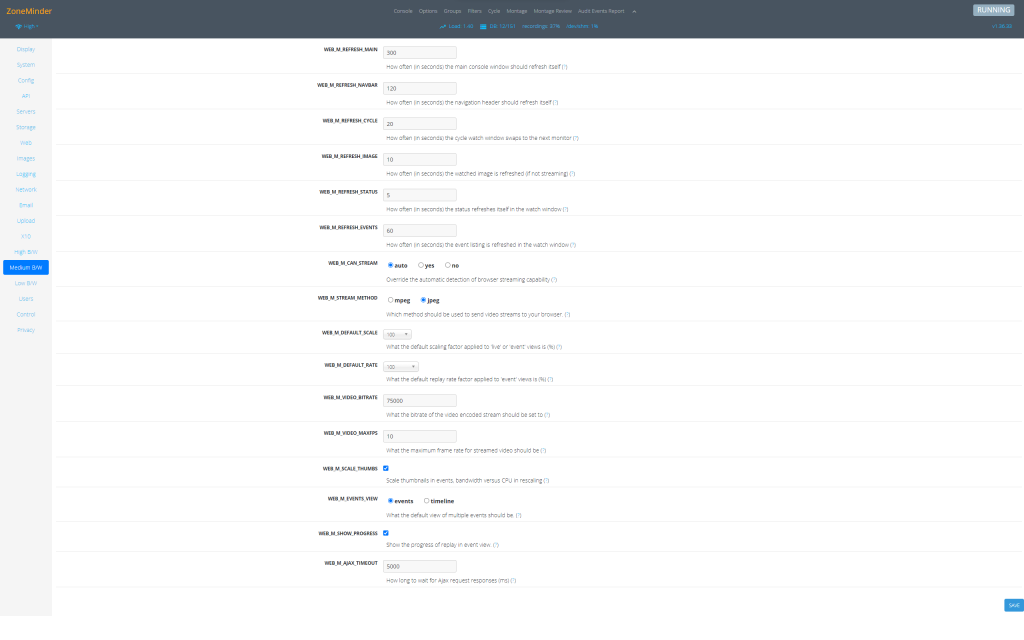This screenshot has width=1024, height=640.
Task: Disable the WEB_M_SHOW_PROGRESS checkbox
Action: (x=386, y=532)
